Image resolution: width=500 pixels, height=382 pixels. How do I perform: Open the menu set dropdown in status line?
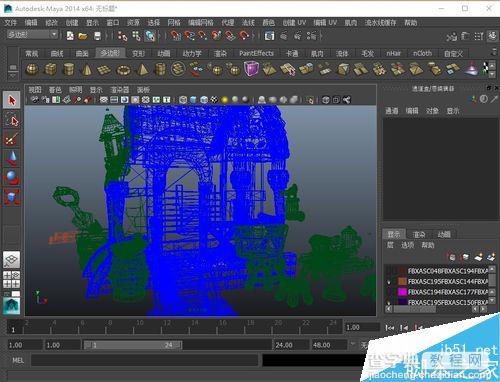[32, 35]
